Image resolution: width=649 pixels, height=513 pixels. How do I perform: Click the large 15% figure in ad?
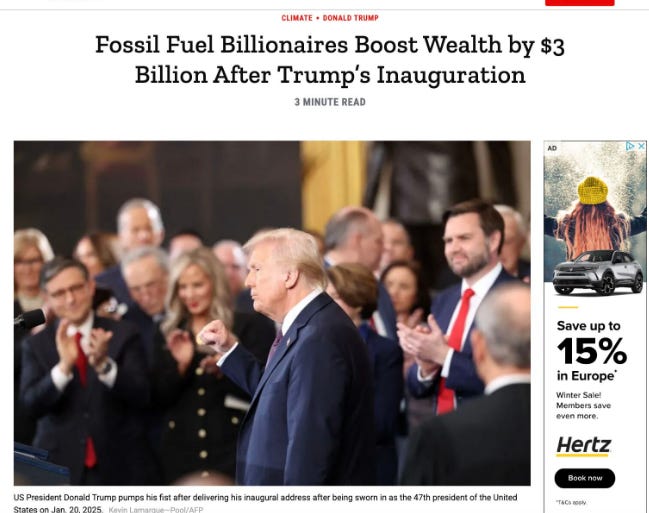(592, 351)
